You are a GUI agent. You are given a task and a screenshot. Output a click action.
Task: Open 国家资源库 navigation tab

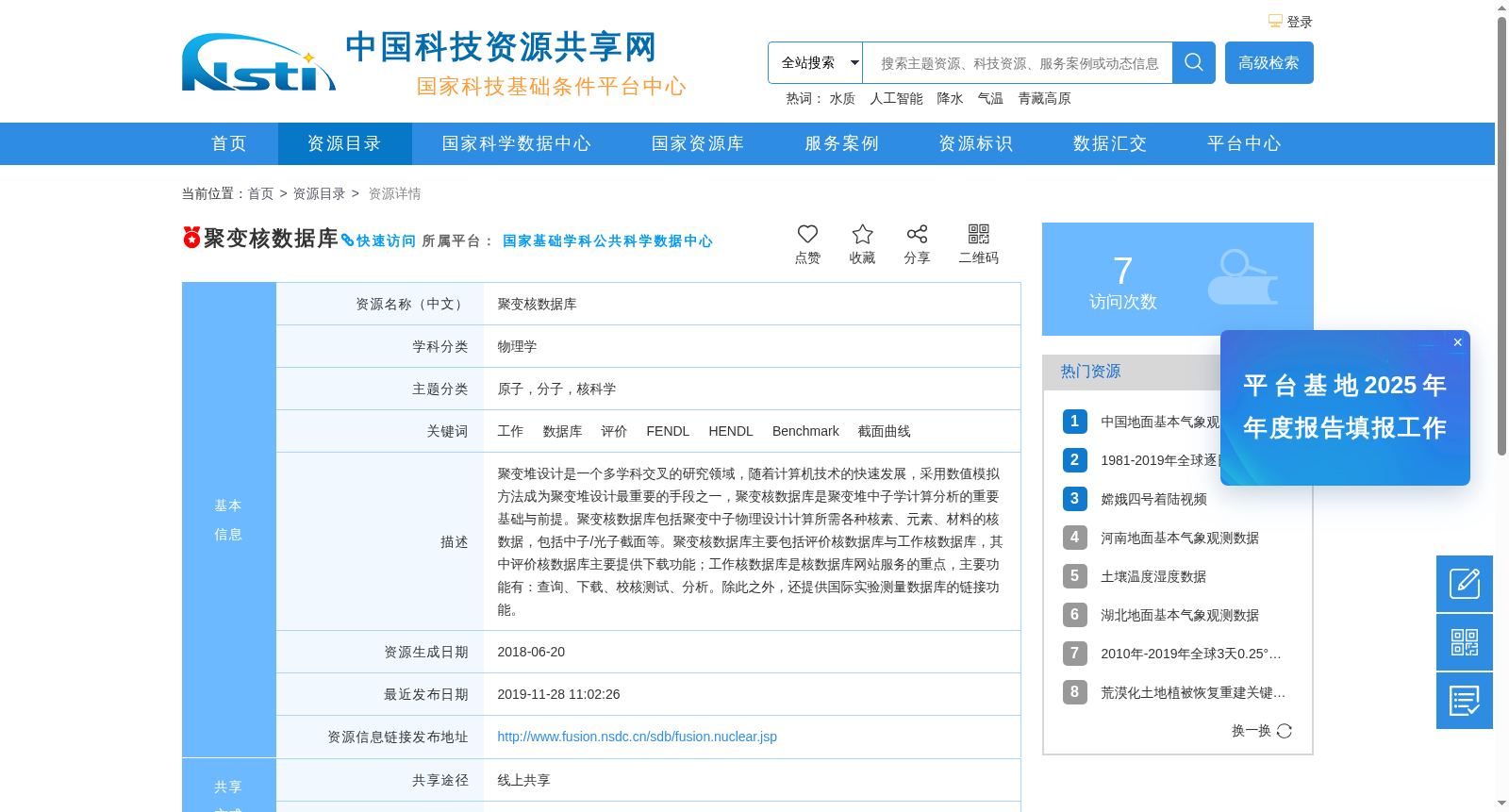698,143
